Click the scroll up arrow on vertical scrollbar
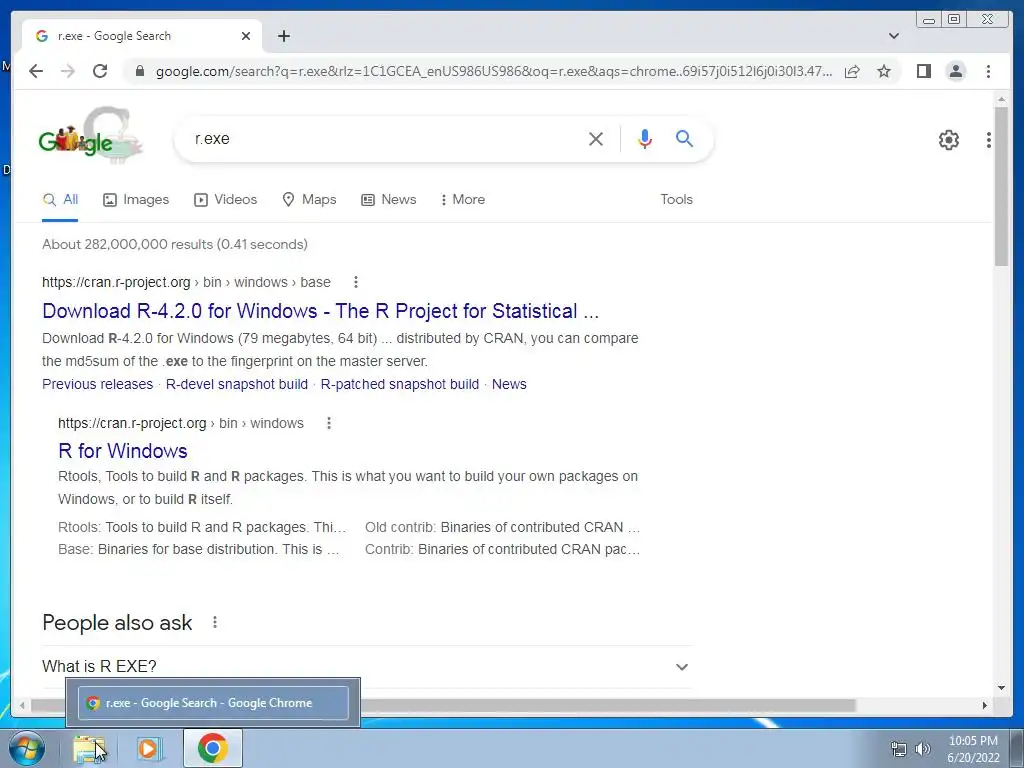The image size is (1024, 768). (1001, 99)
